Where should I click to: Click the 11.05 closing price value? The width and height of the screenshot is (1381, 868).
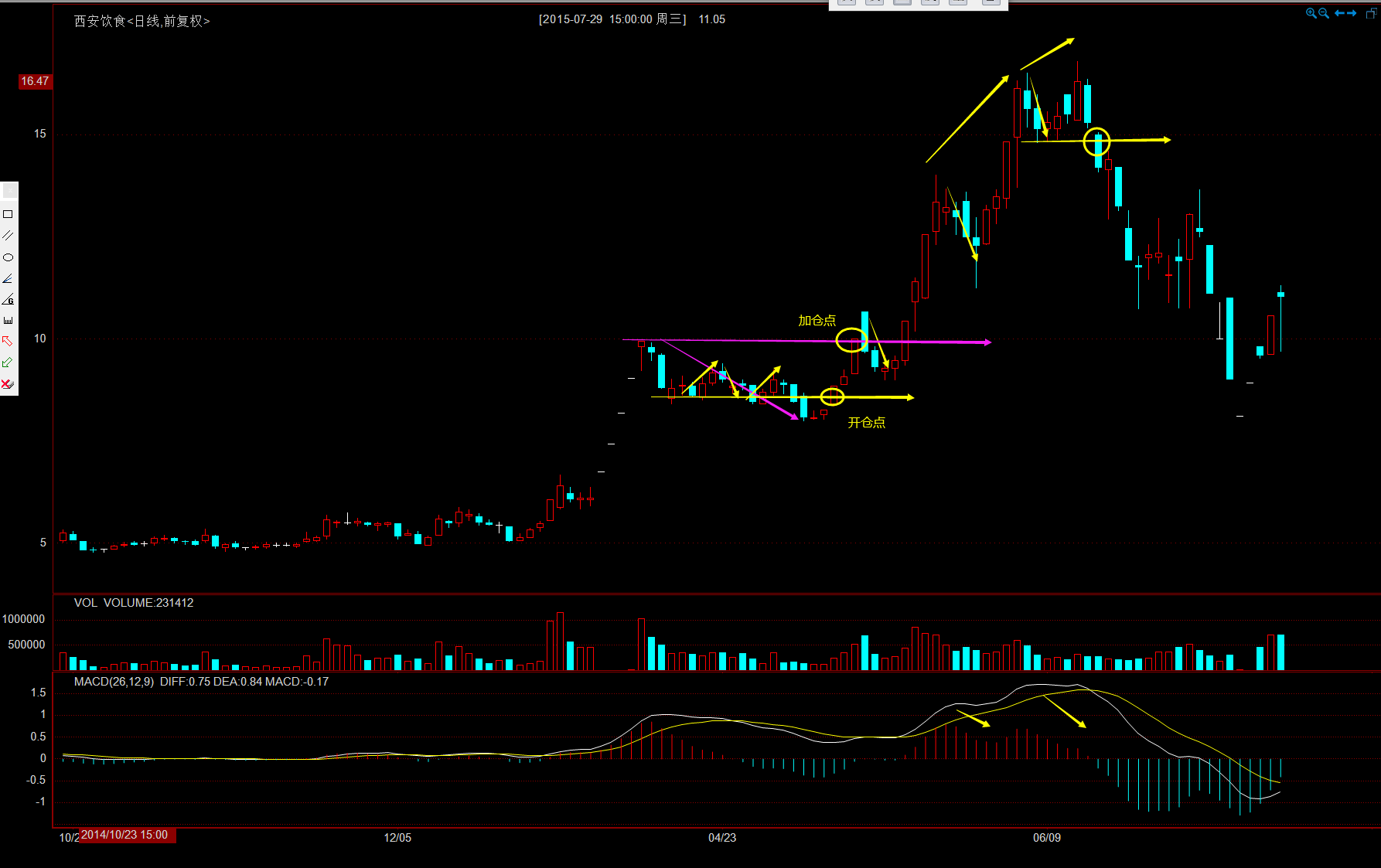click(x=711, y=19)
